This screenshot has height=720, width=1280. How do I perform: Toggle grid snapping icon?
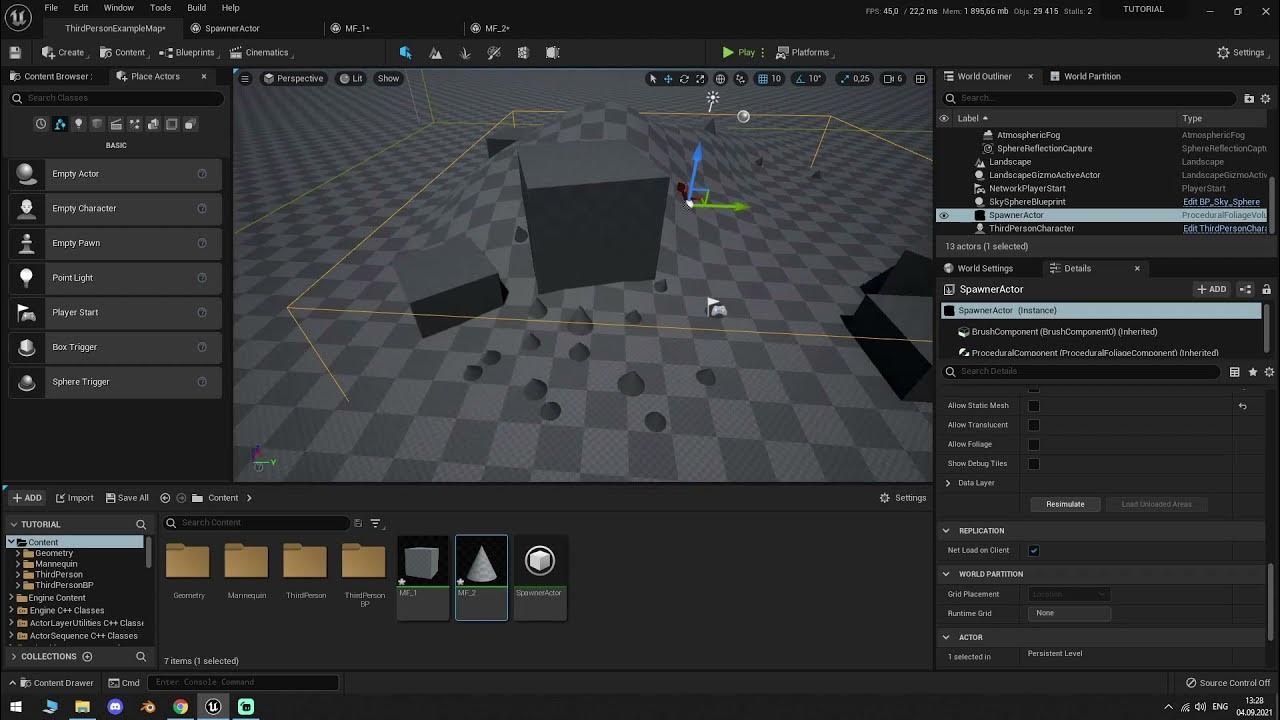point(763,78)
